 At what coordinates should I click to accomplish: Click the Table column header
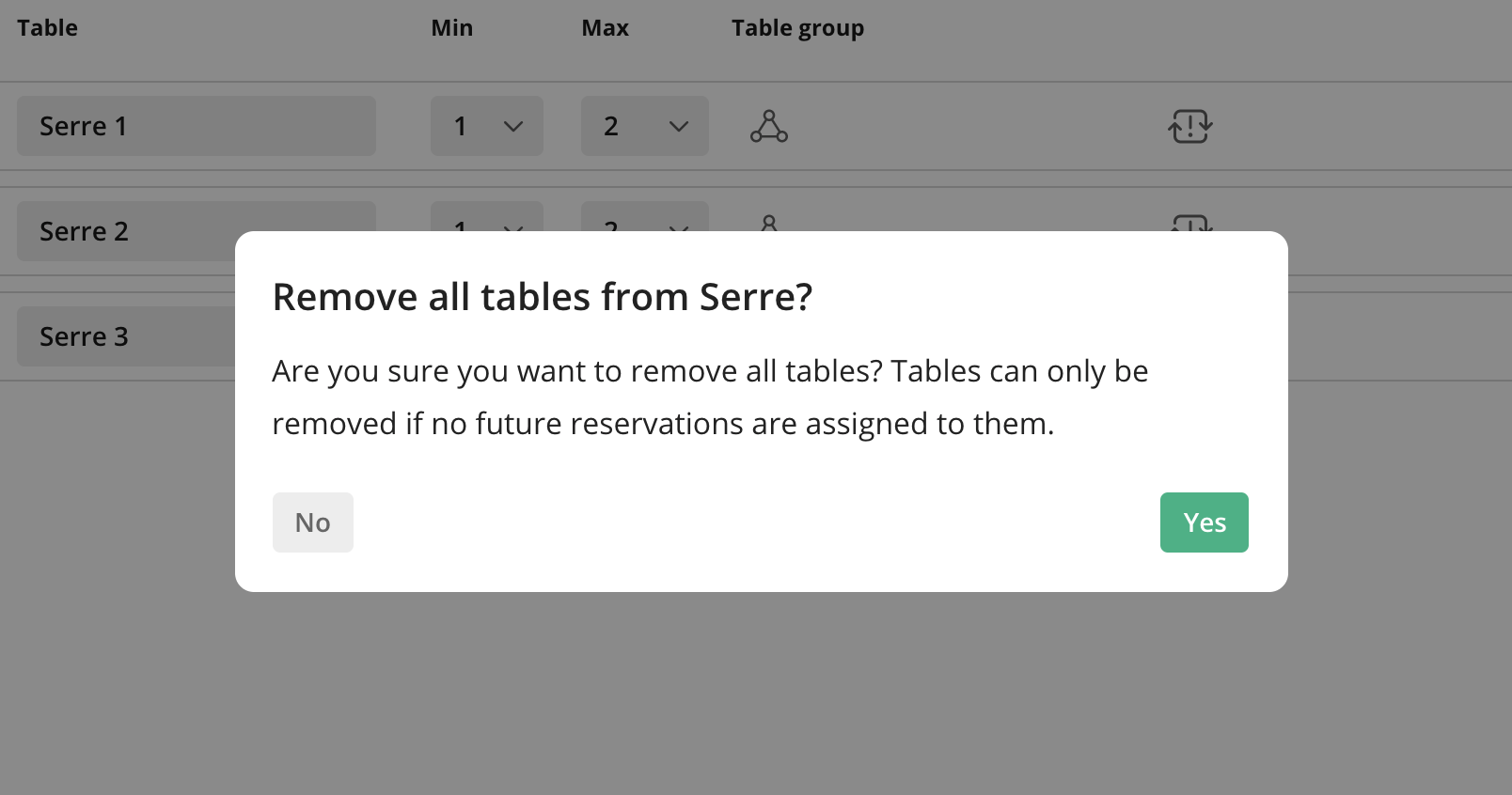click(x=47, y=28)
